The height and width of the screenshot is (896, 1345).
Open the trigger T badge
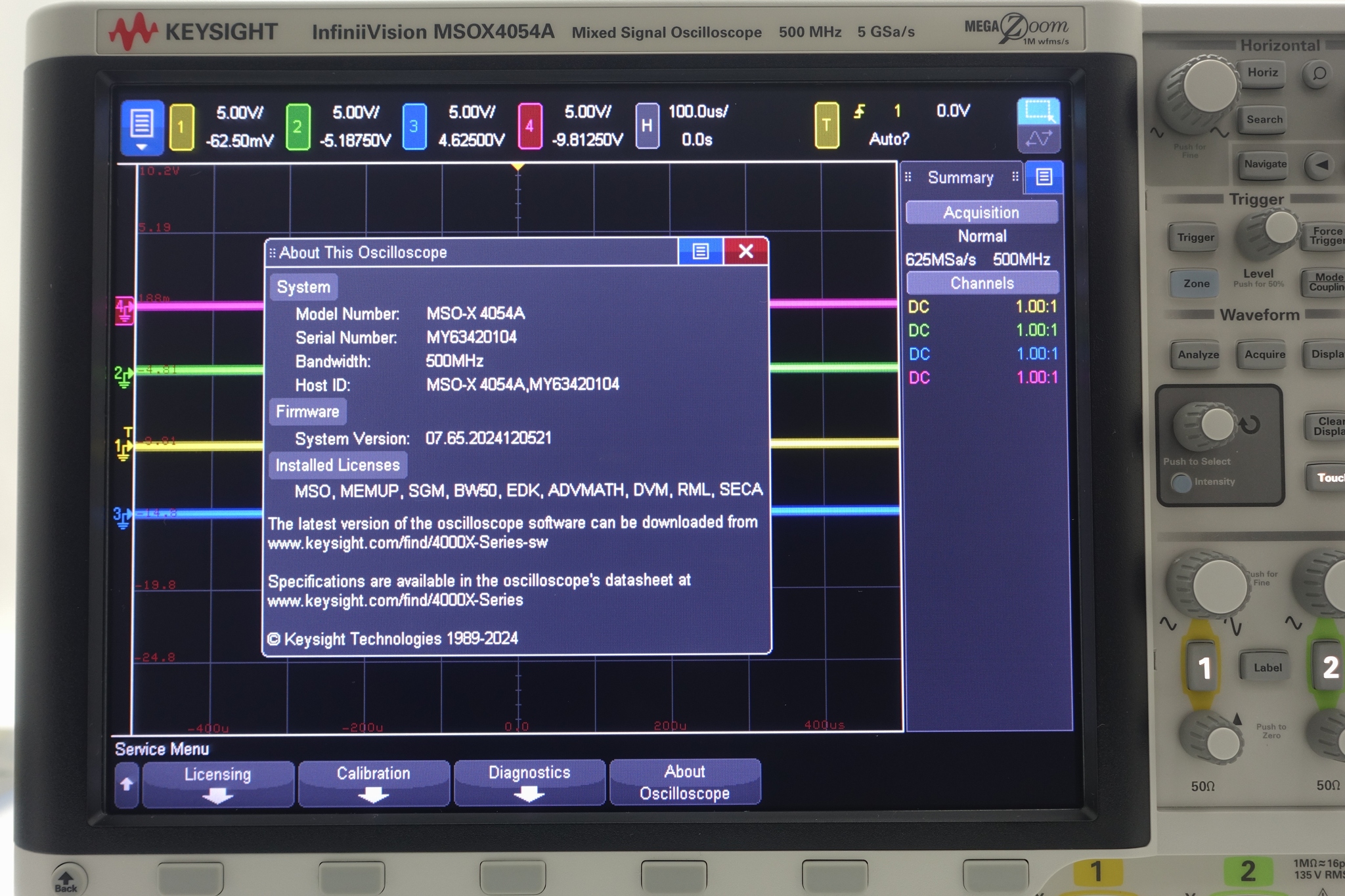826,125
